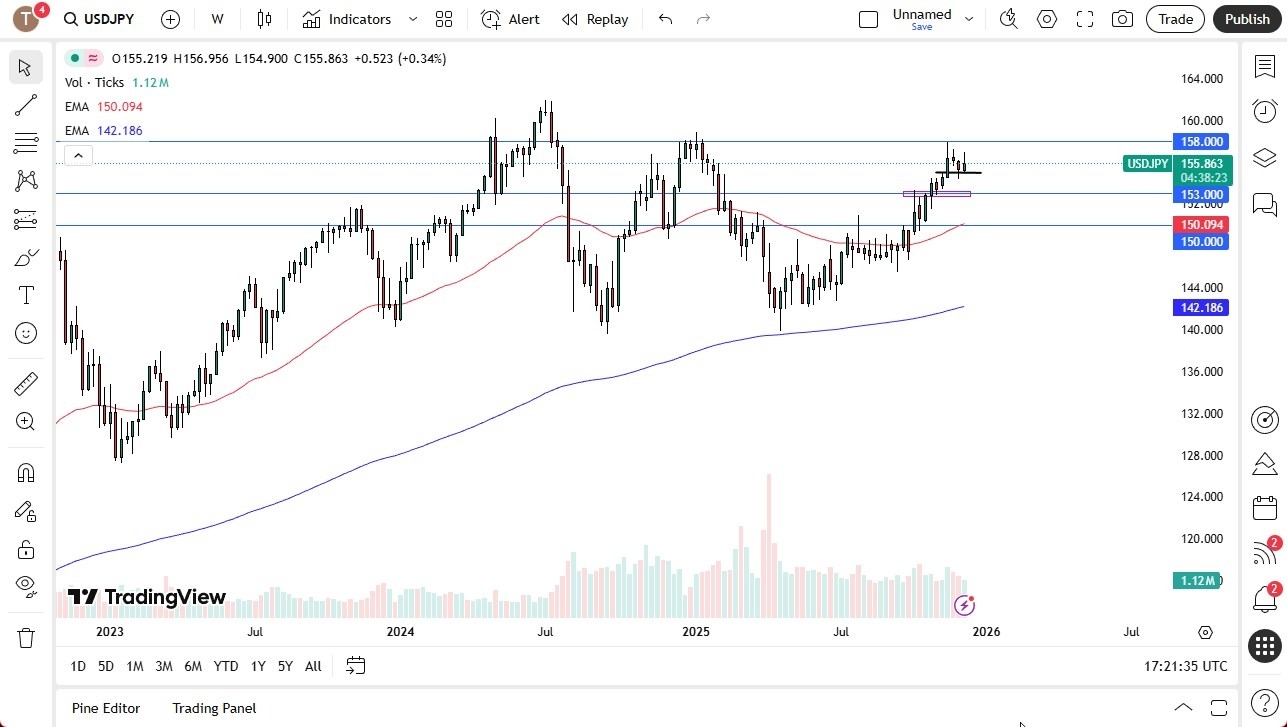Click the red EMA 150.094 price label
Viewport: 1287px width, 727px height.
click(x=1200, y=225)
